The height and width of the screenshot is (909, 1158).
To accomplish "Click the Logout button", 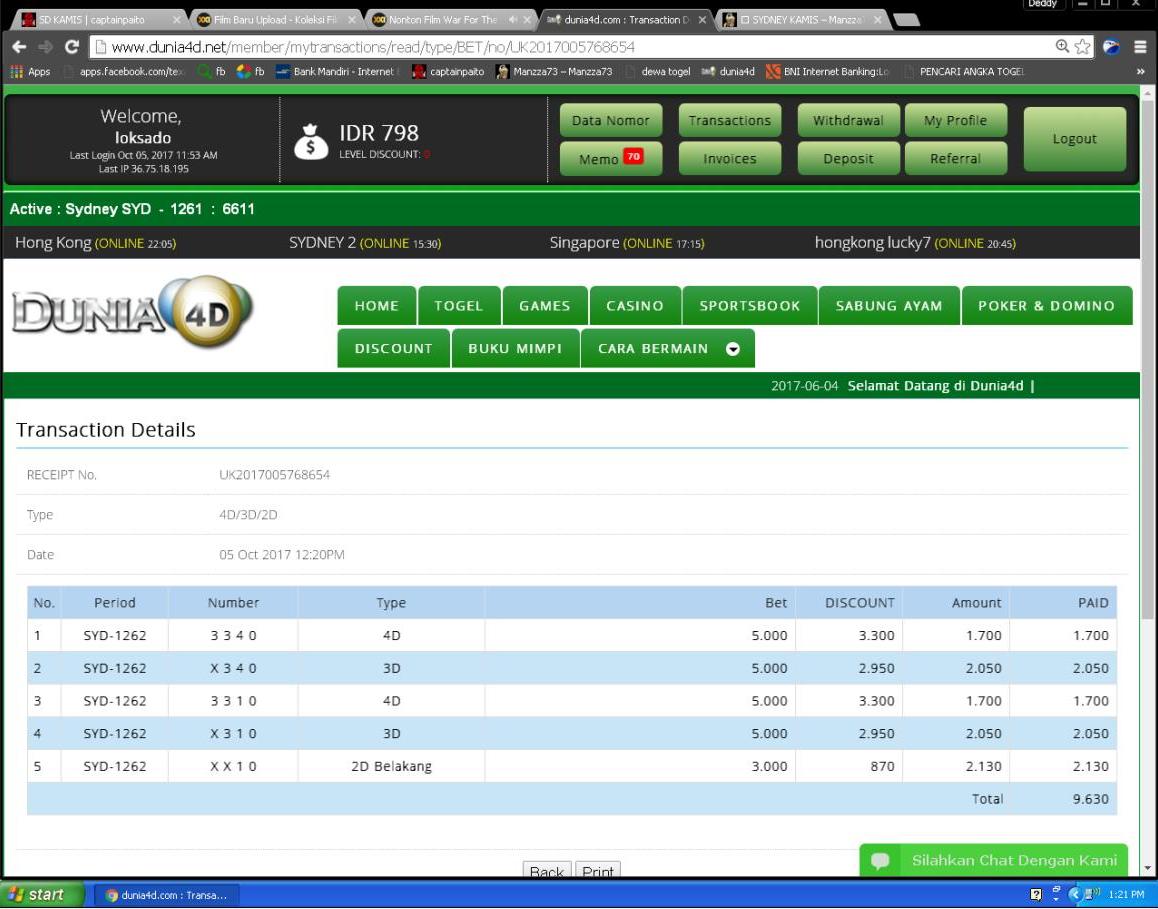I will tap(1074, 139).
